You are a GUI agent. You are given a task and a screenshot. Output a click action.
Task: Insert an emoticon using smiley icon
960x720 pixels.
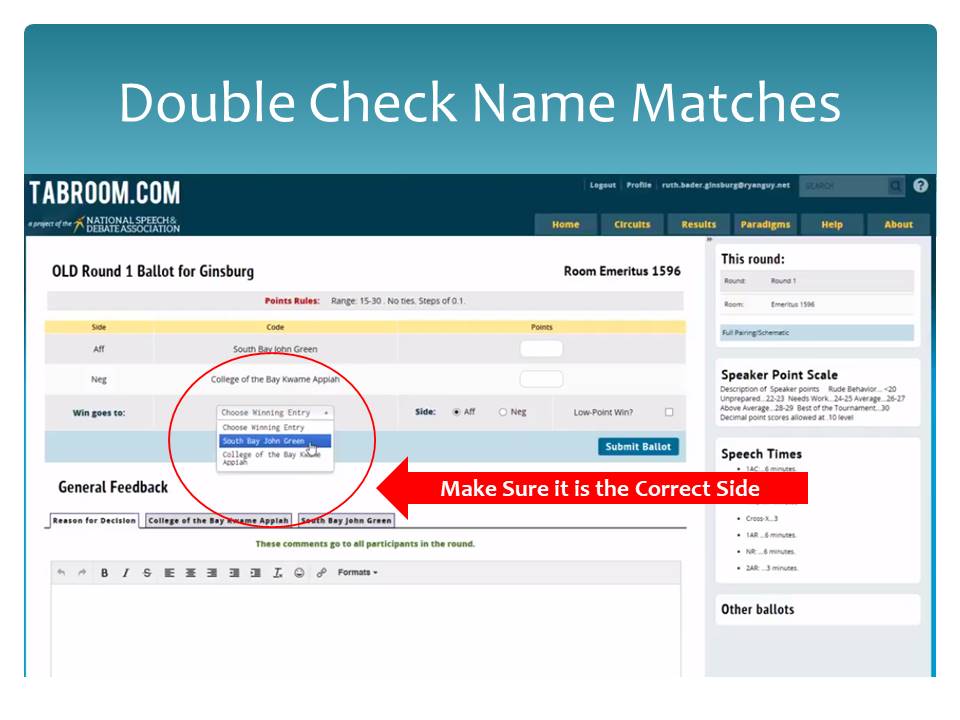pos(299,573)
